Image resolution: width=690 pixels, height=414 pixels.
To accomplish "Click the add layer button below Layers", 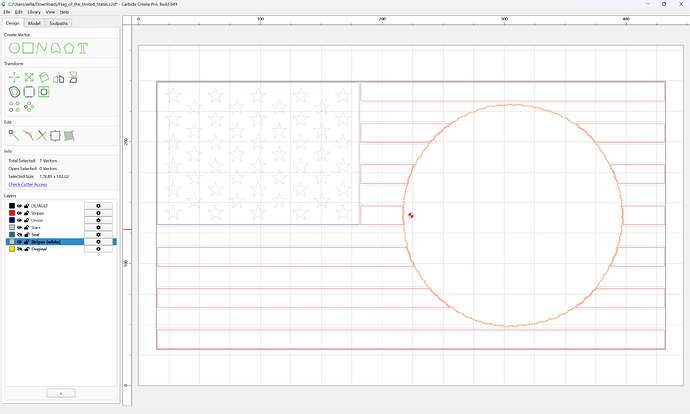I will click(x=61, y=393).
